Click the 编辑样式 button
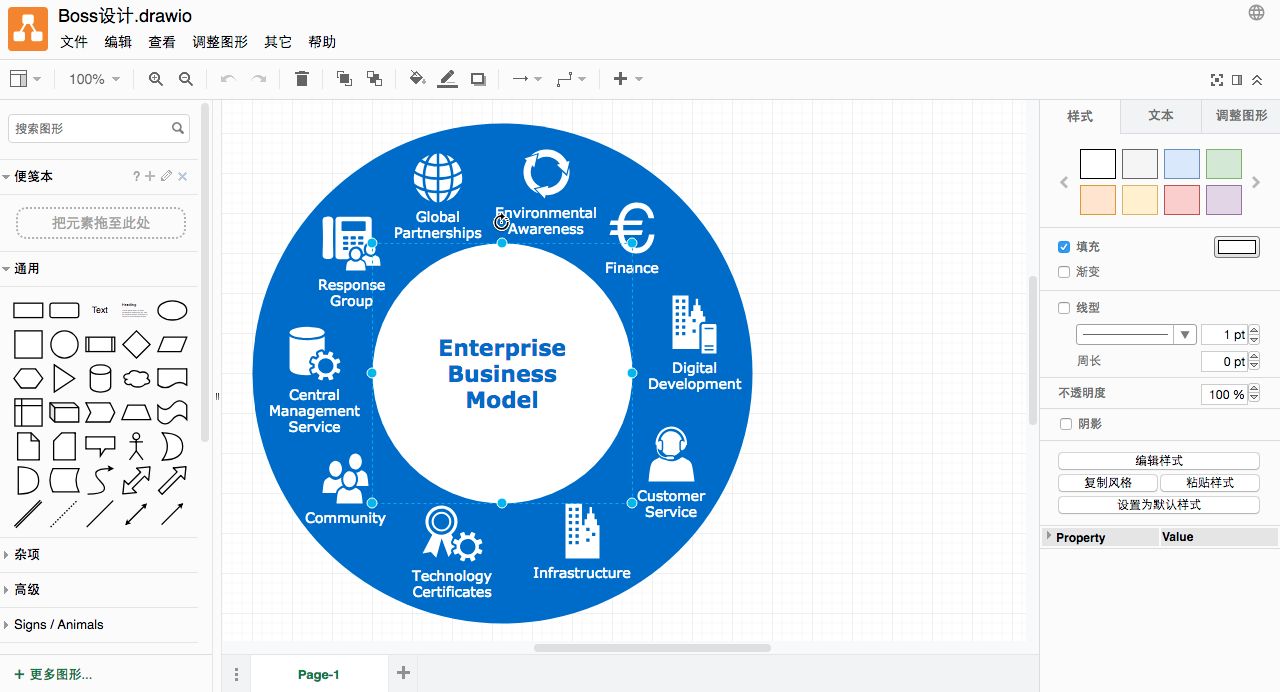The height and width of the screenshot is (692, 1280). click(x=1158, y=461)
